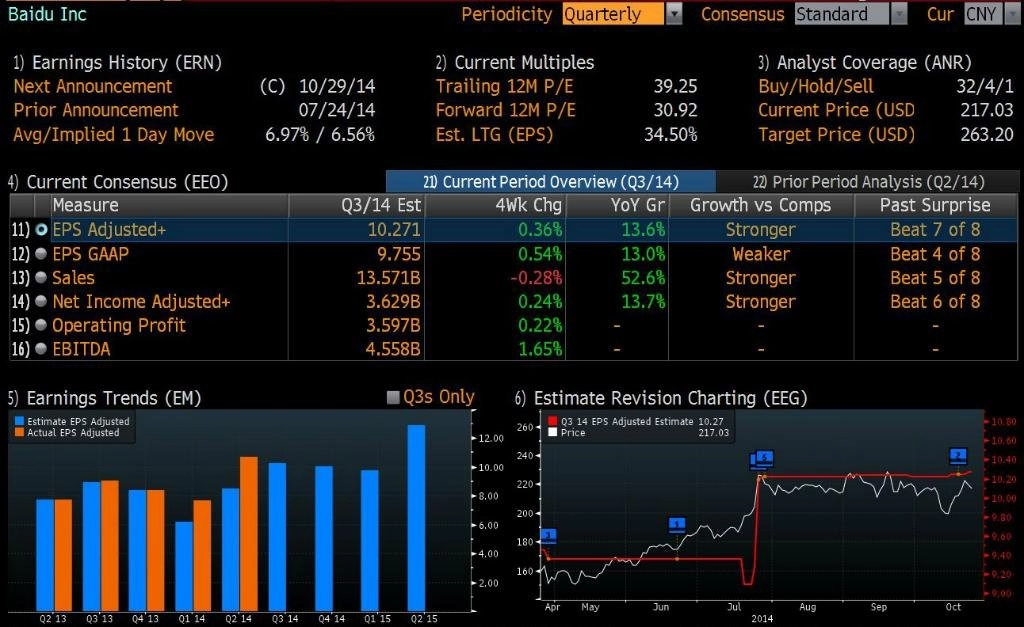Go to Analyst Coverage (ANR)
1024x627 pixels.
(865, 63)
